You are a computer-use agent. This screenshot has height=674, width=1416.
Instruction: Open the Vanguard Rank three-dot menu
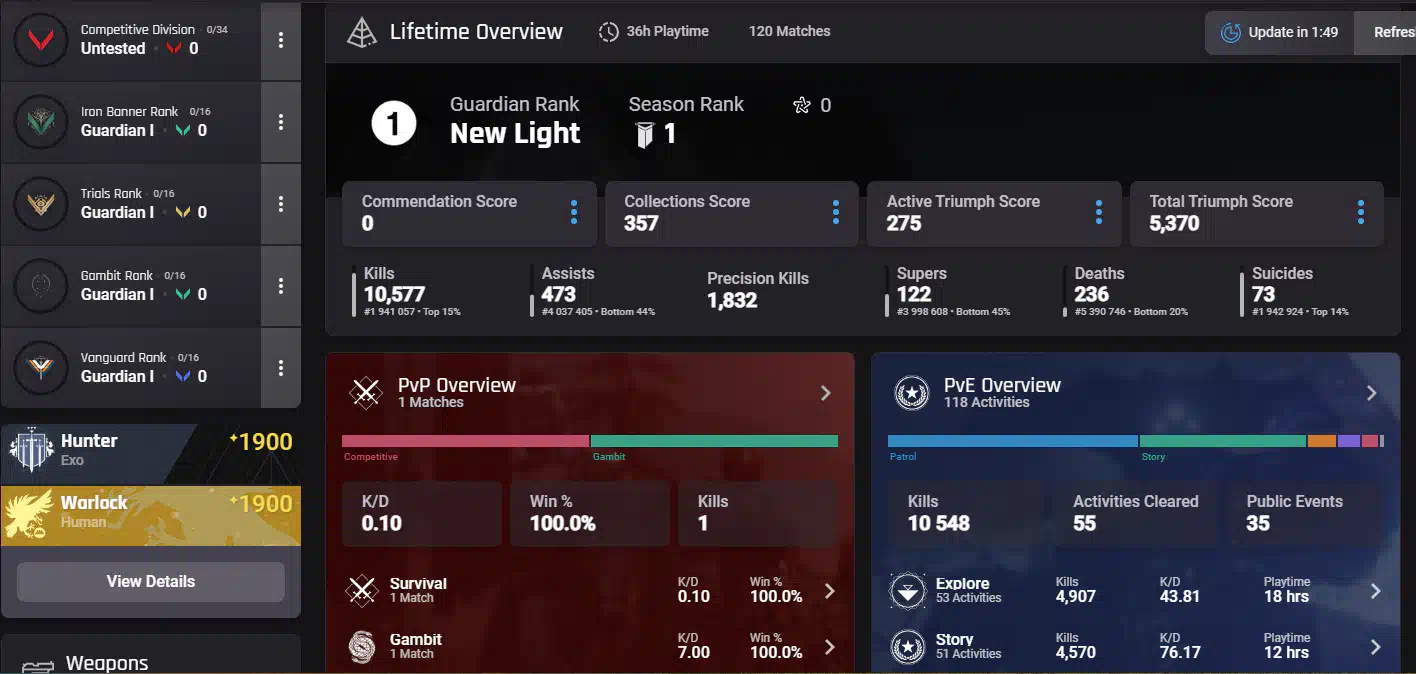(x=281, y=368)
